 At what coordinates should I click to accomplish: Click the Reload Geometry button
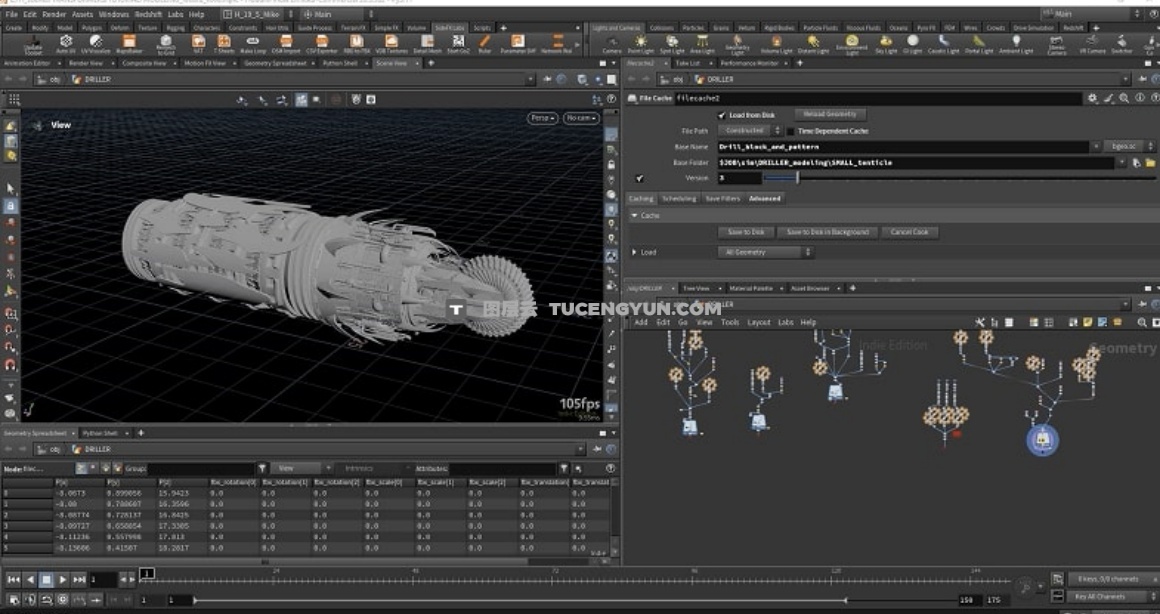pyautogui.click(x=828, y=114)
